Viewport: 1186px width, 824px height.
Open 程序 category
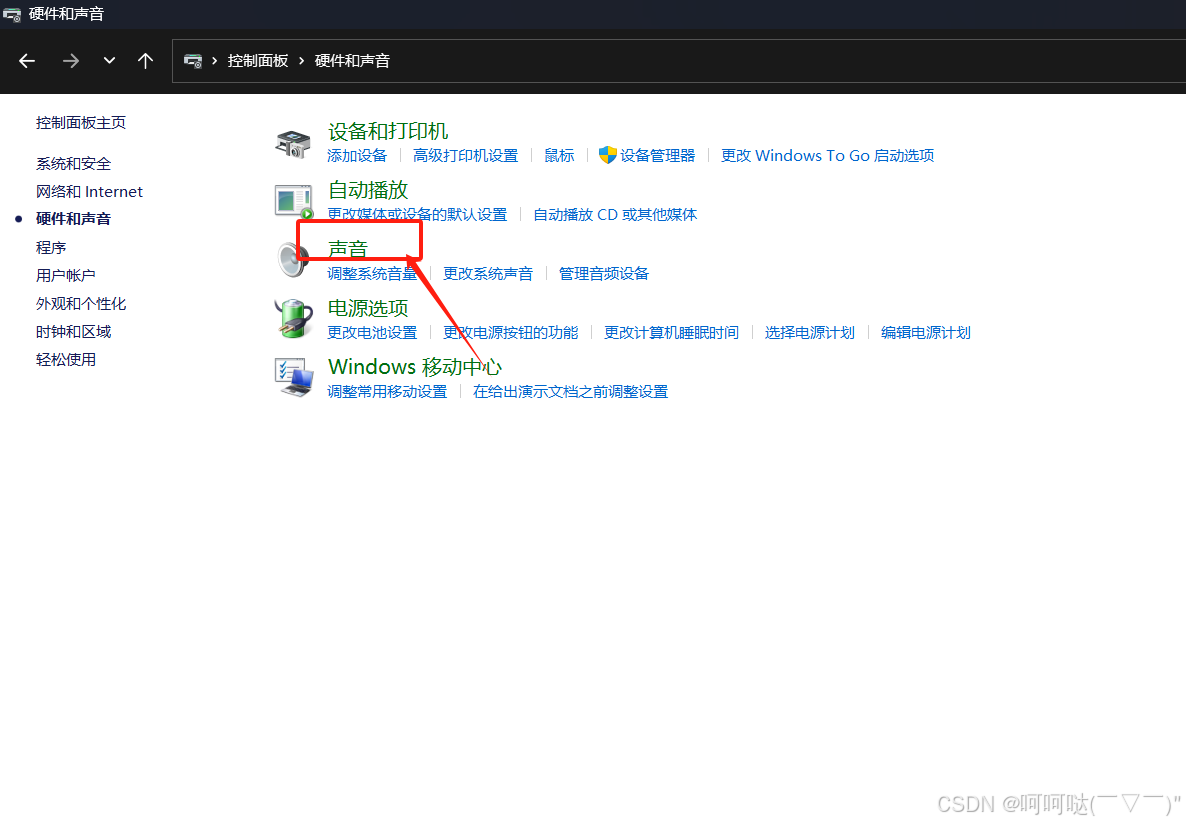(51, 247)
